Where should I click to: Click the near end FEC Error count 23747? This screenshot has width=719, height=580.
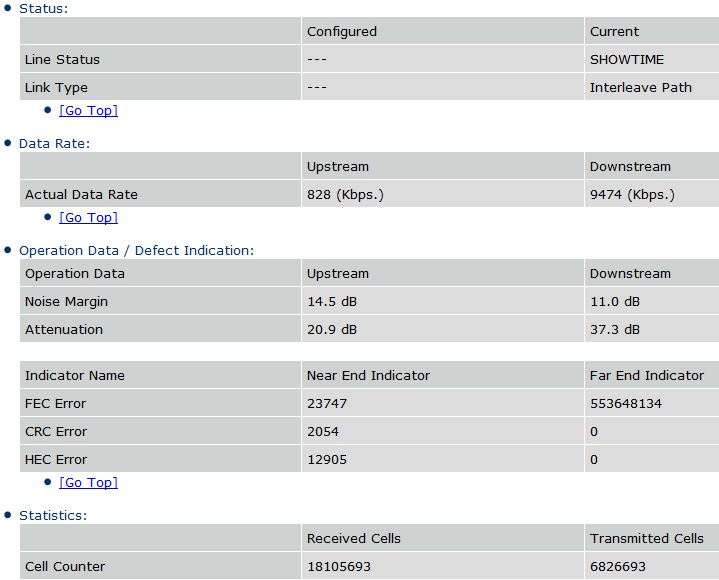327,403
